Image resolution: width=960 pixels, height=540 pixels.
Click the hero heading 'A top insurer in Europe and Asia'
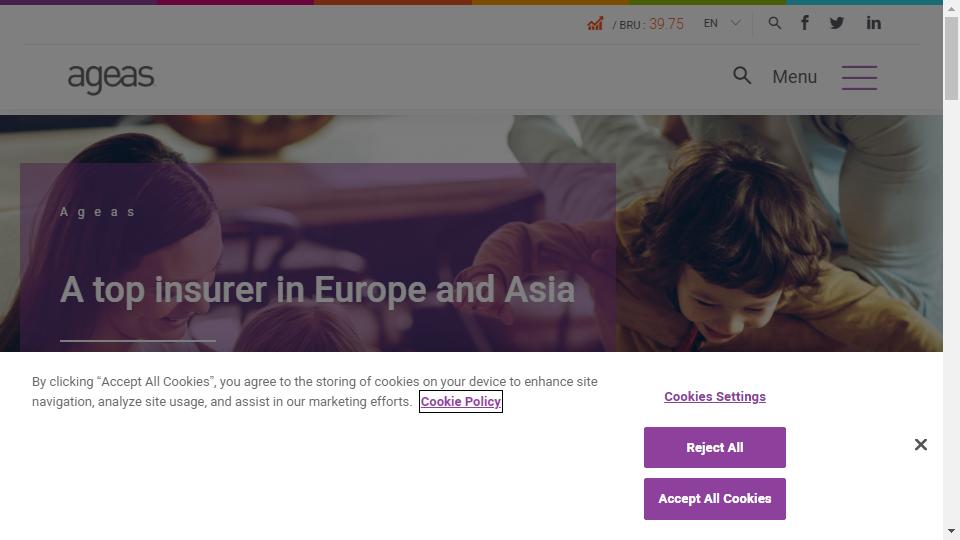tap(317, 290)
